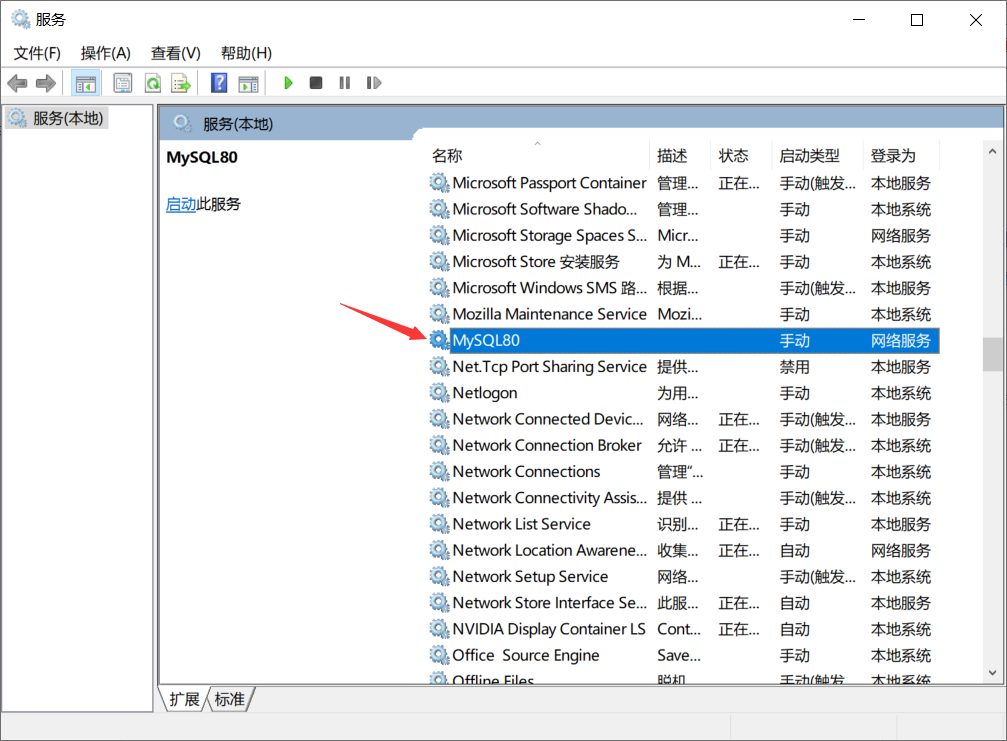This screenshot has height=741, width=1007.
Task: Click 网络服务 logon cell of MySQL80
Action: point(900,341)
